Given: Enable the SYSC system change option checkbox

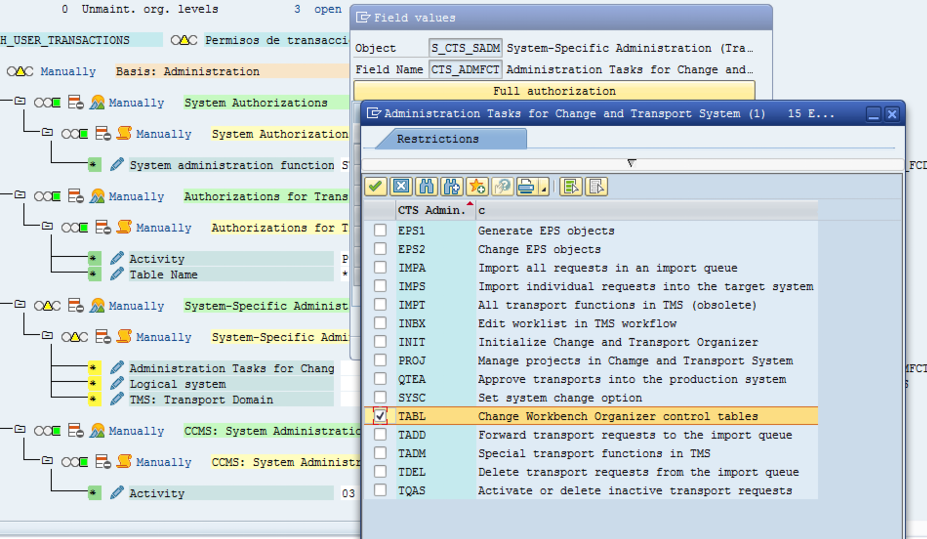Looking at the screenshot, I should pyautogui.click(x=380, y=397).
